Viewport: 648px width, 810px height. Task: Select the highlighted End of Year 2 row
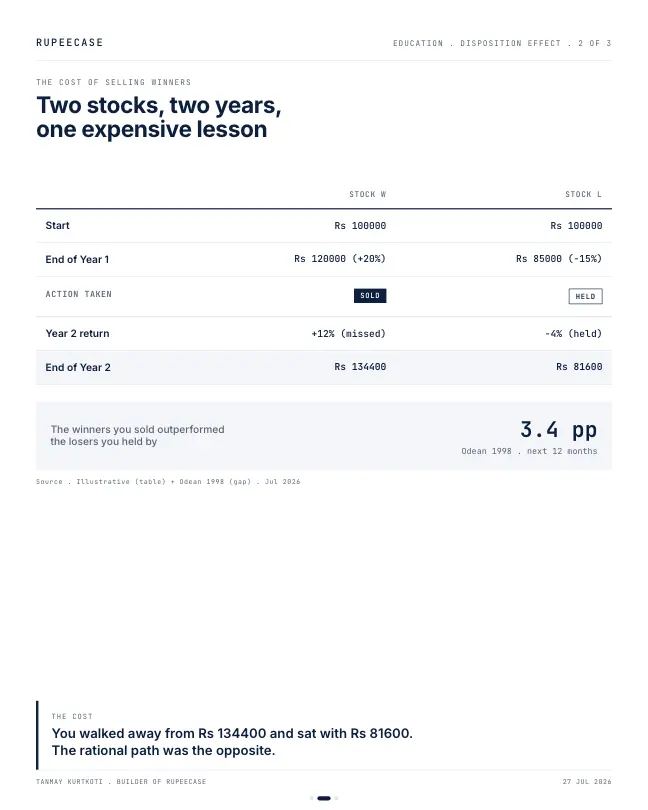(324, 367)
